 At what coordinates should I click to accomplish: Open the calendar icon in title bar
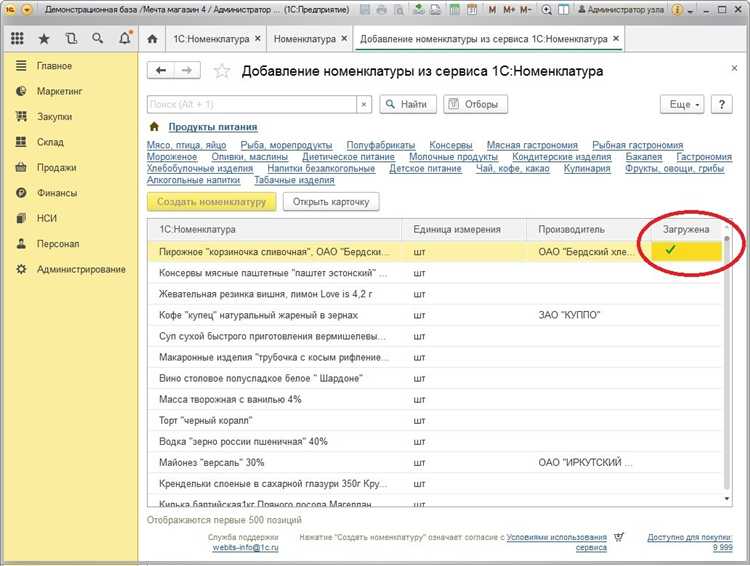point(472,10)
